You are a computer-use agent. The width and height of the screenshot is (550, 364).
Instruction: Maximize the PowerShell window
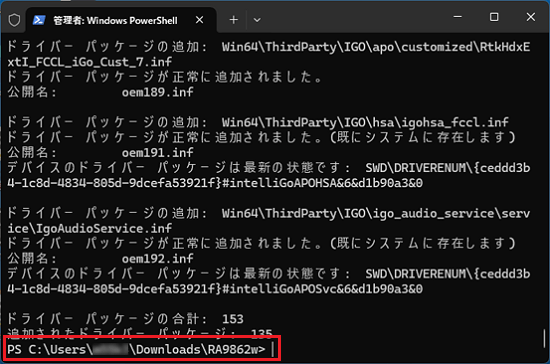click(x=494, y=17)
